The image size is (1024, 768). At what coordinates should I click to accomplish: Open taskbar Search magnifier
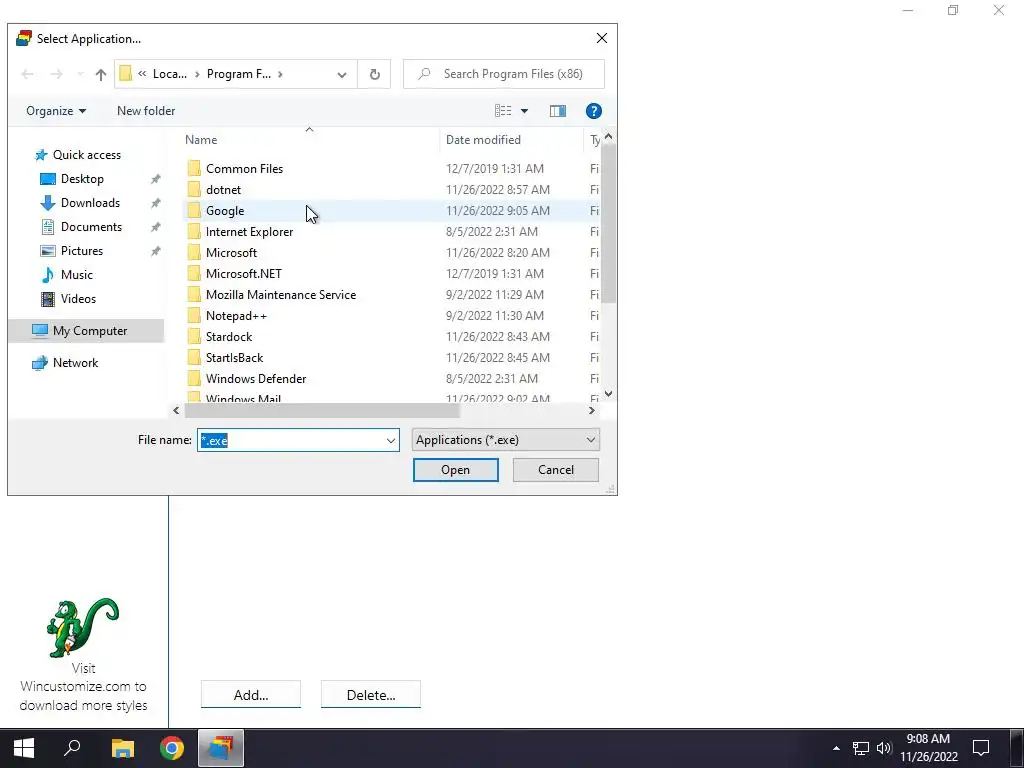72,748
